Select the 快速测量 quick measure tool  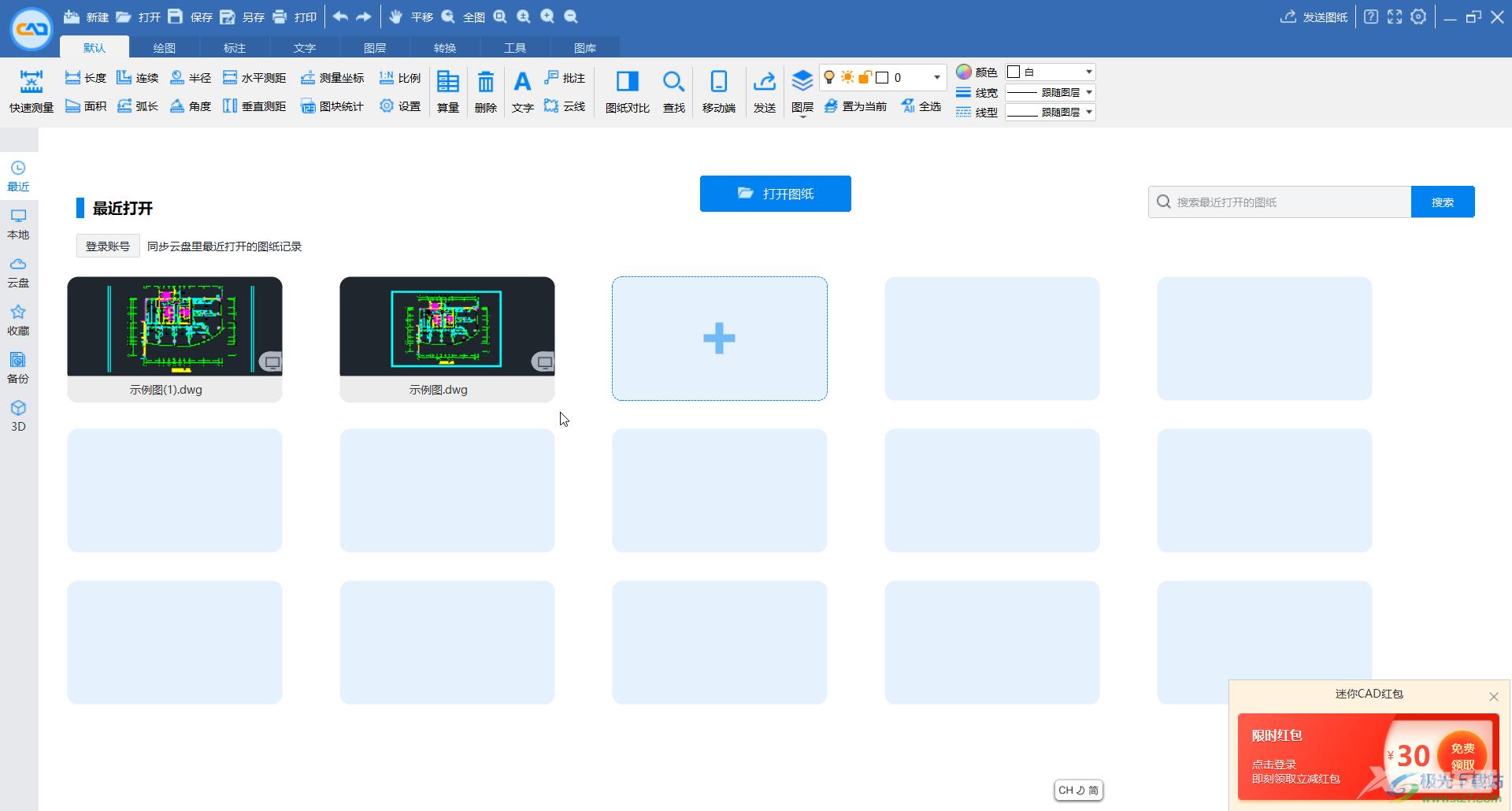coord(31,91)
